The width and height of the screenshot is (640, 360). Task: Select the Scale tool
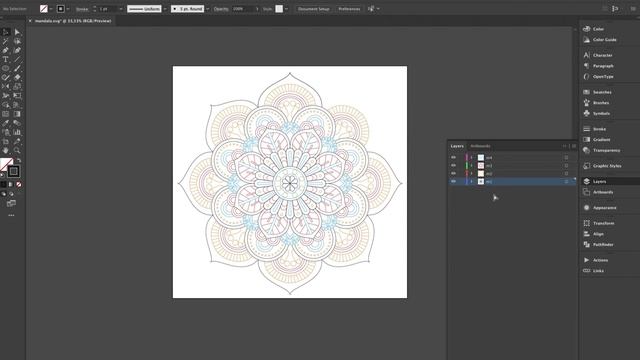[x=17, y=87]
